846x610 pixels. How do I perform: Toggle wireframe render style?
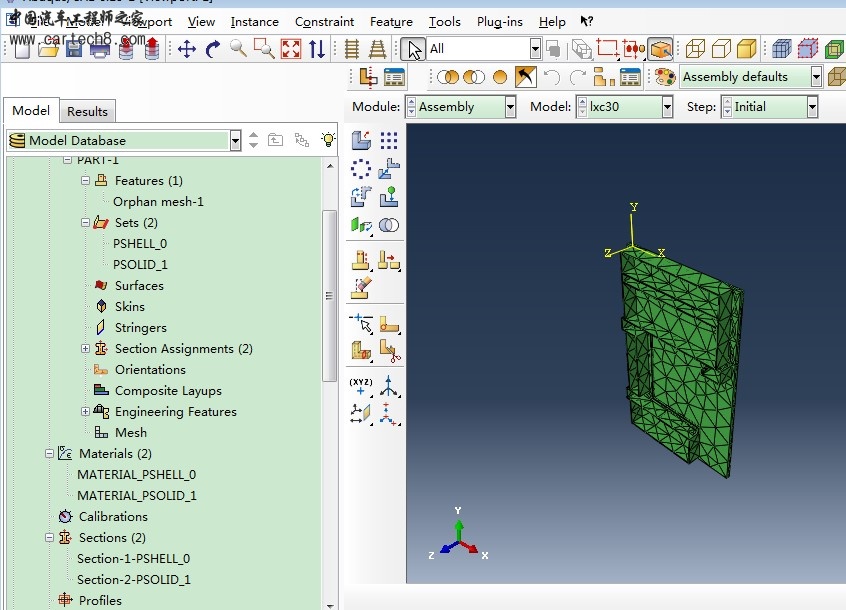pyautogui.click(x=695, y=49)
